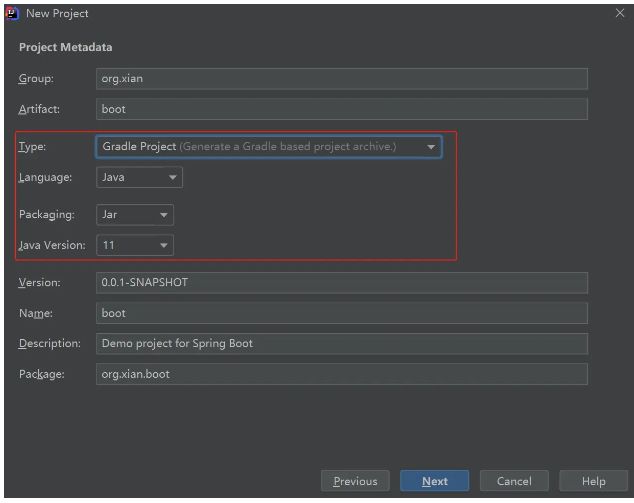The height and width of the screenshot is (503, 634).
Task: Open the Type dropdown Gradle Project
Action: point(269,146)
